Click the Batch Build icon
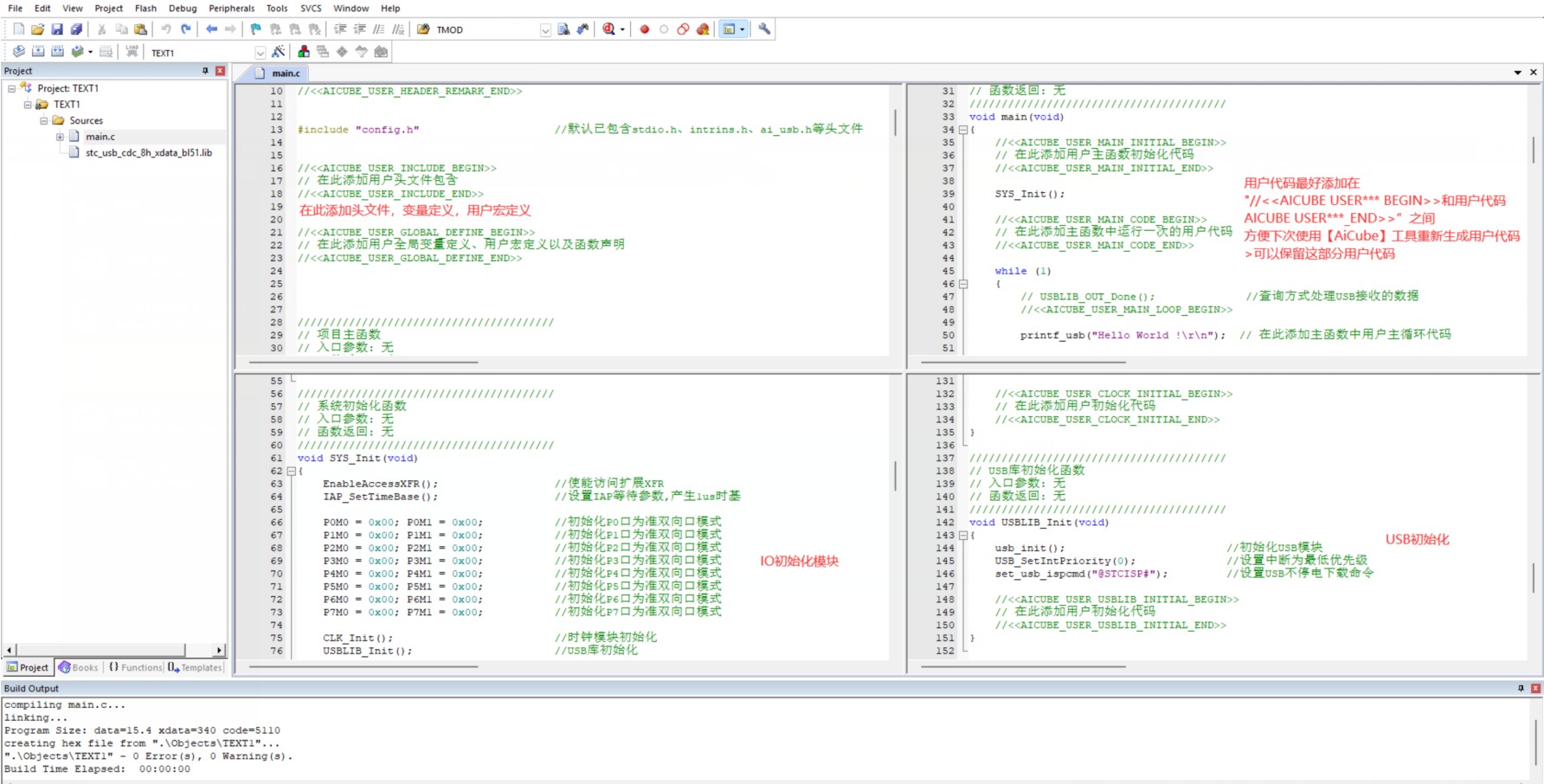 [77, 52]
